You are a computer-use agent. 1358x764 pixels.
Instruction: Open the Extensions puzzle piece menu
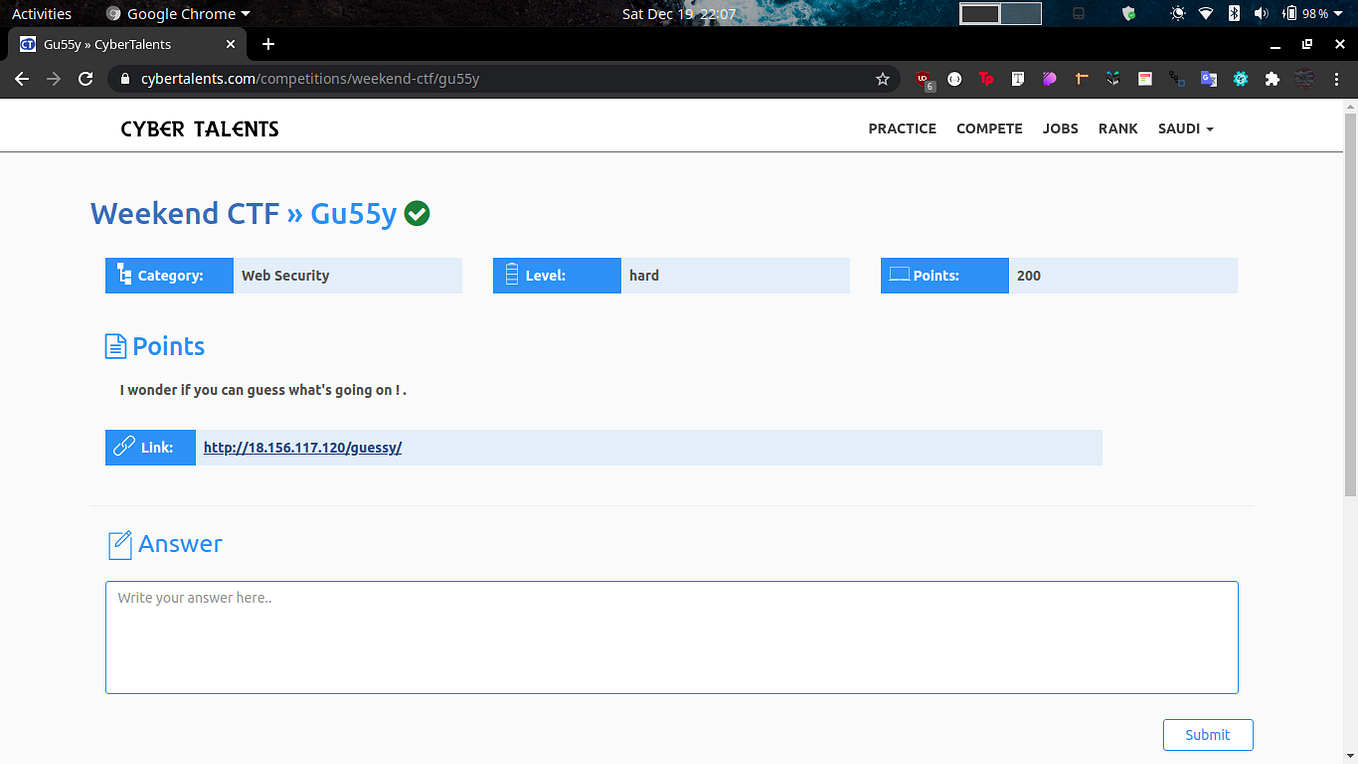coord(1272,79)
